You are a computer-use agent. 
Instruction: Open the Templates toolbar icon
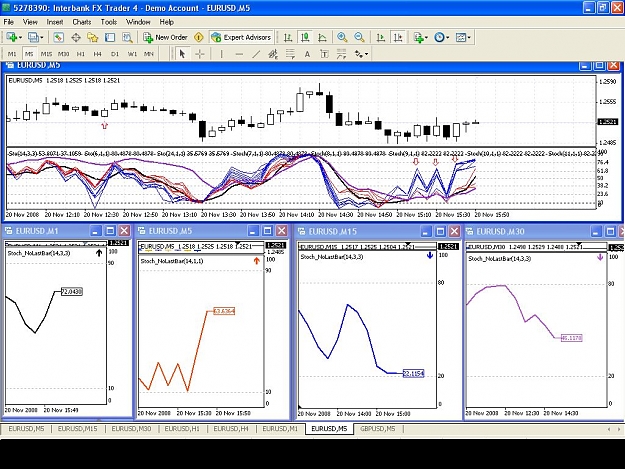coord(460,37)
